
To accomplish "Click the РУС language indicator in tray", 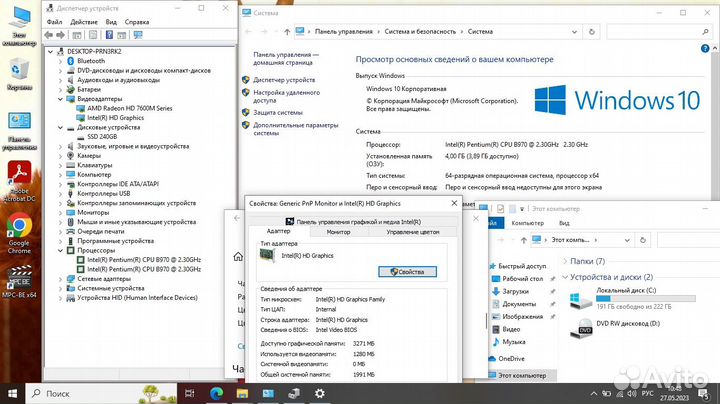I will click(647, 393).
